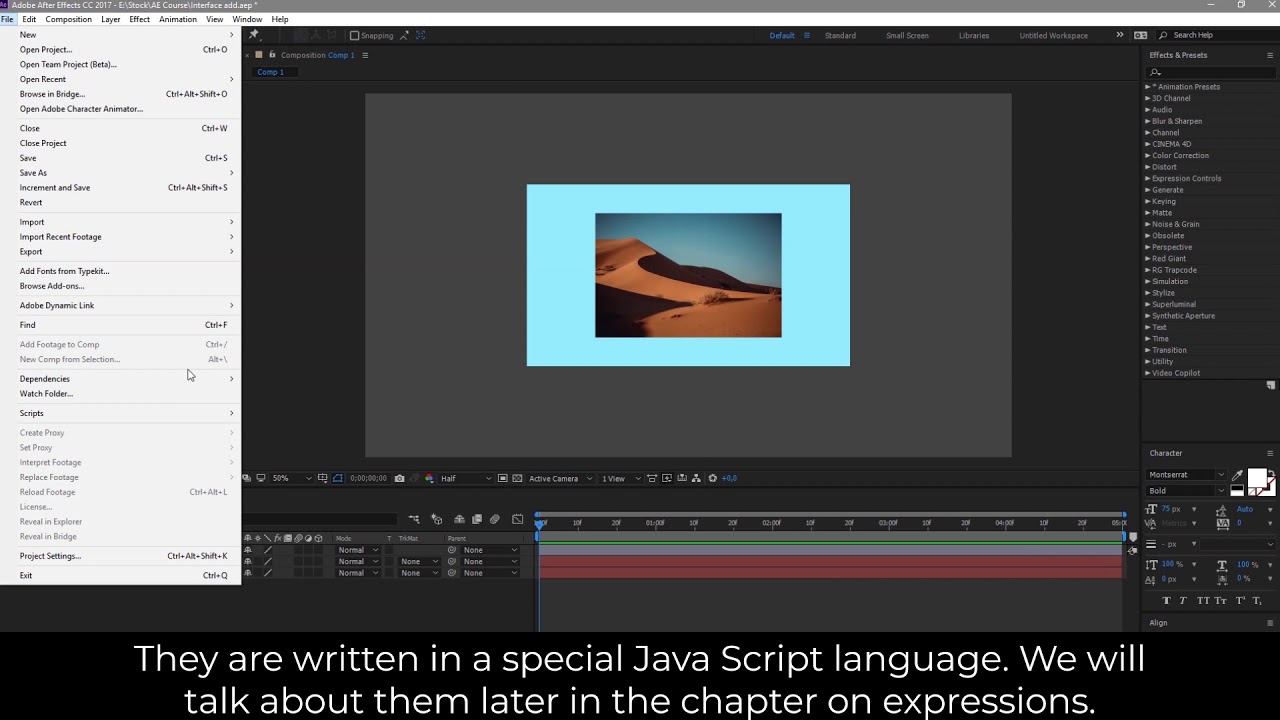Select the Libraries workspace
1280x720 pixels.
pyautogui.click(x=974, y=35)
